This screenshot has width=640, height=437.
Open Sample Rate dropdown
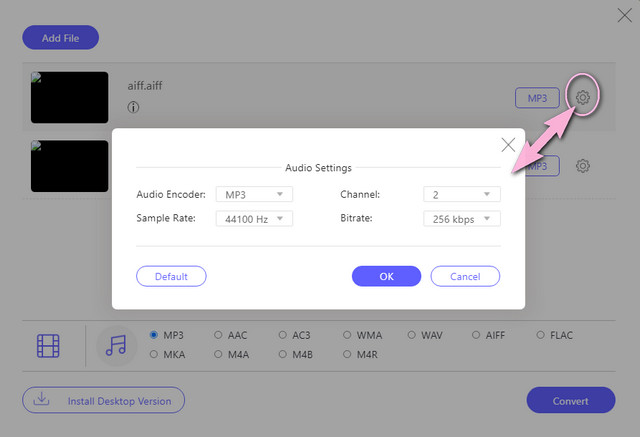click(254, 219)
